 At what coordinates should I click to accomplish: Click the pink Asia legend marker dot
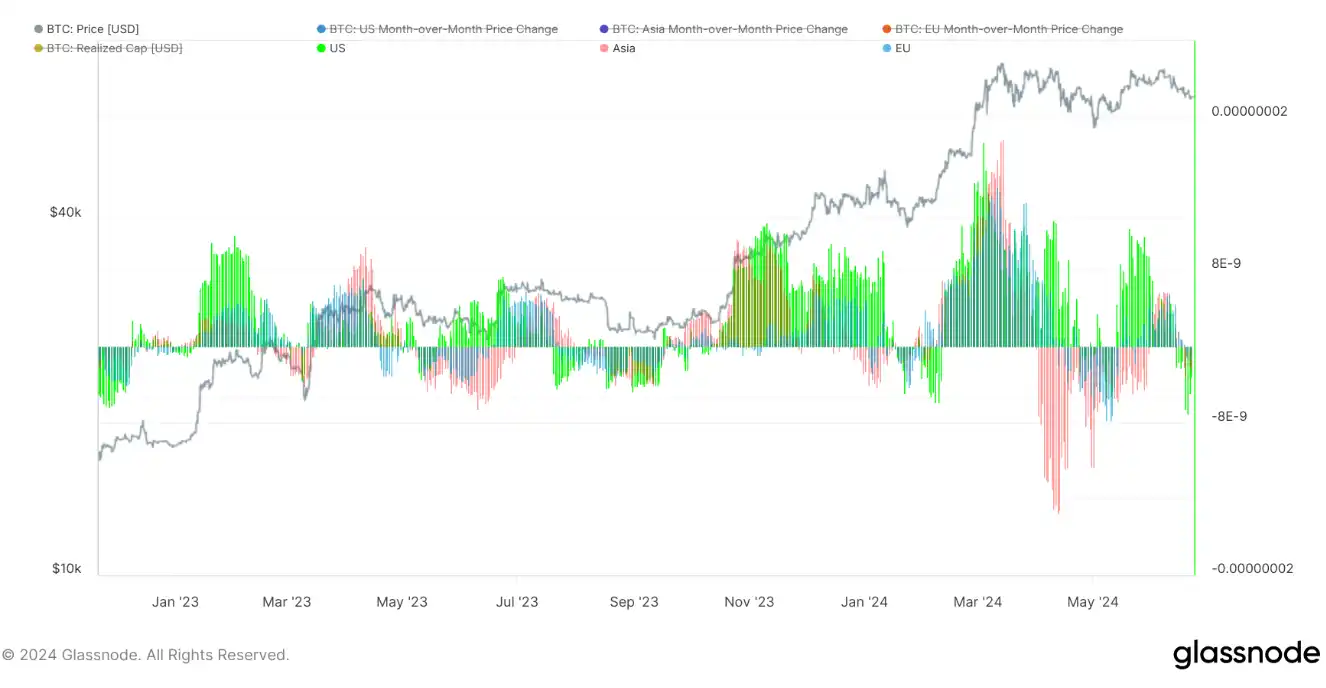tap(603, 48)
